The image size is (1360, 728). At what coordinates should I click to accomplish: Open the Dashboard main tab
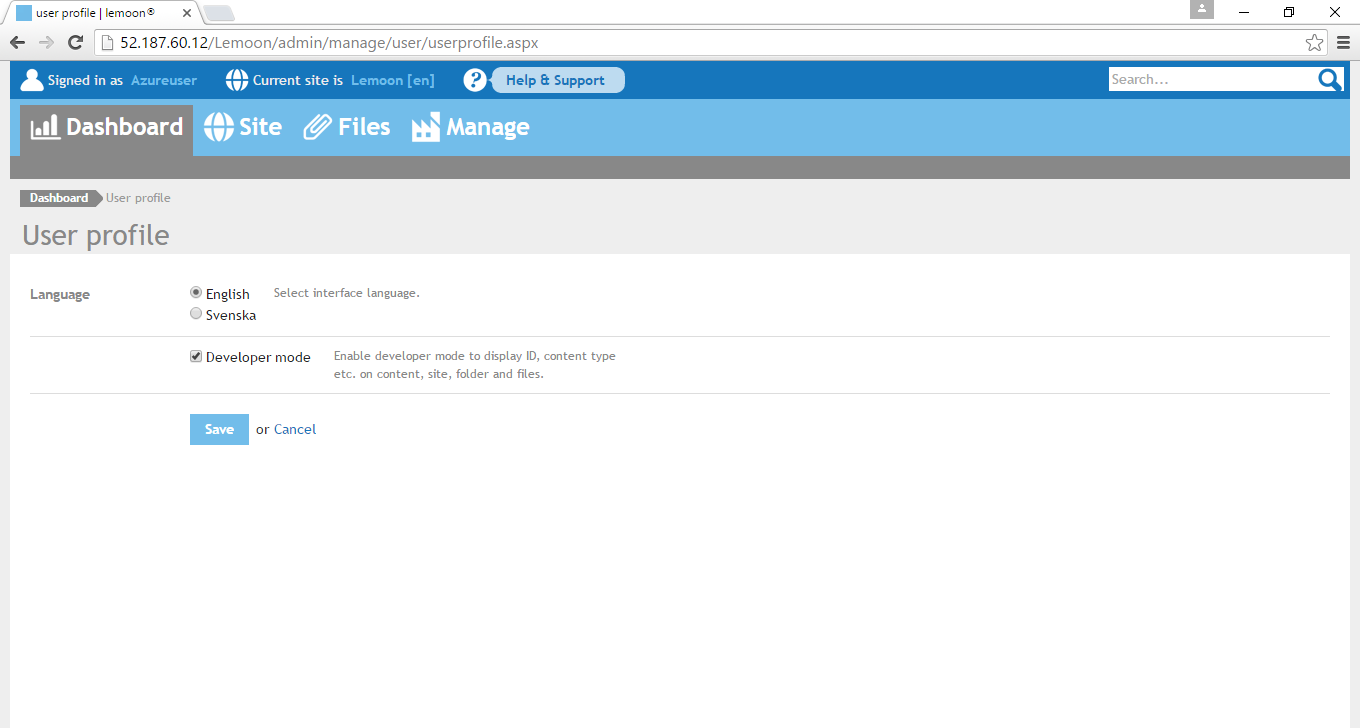coord(107,127)
